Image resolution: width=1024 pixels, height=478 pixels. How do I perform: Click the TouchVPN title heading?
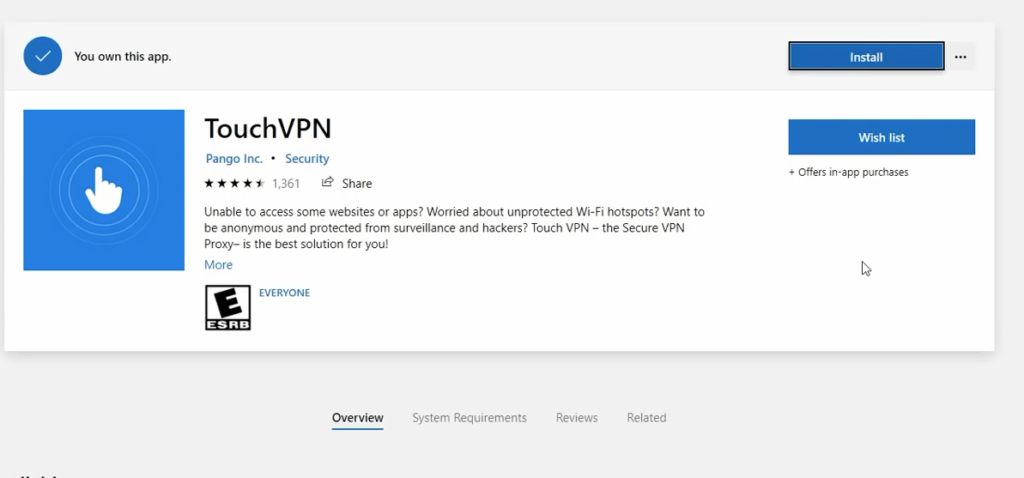268,129
